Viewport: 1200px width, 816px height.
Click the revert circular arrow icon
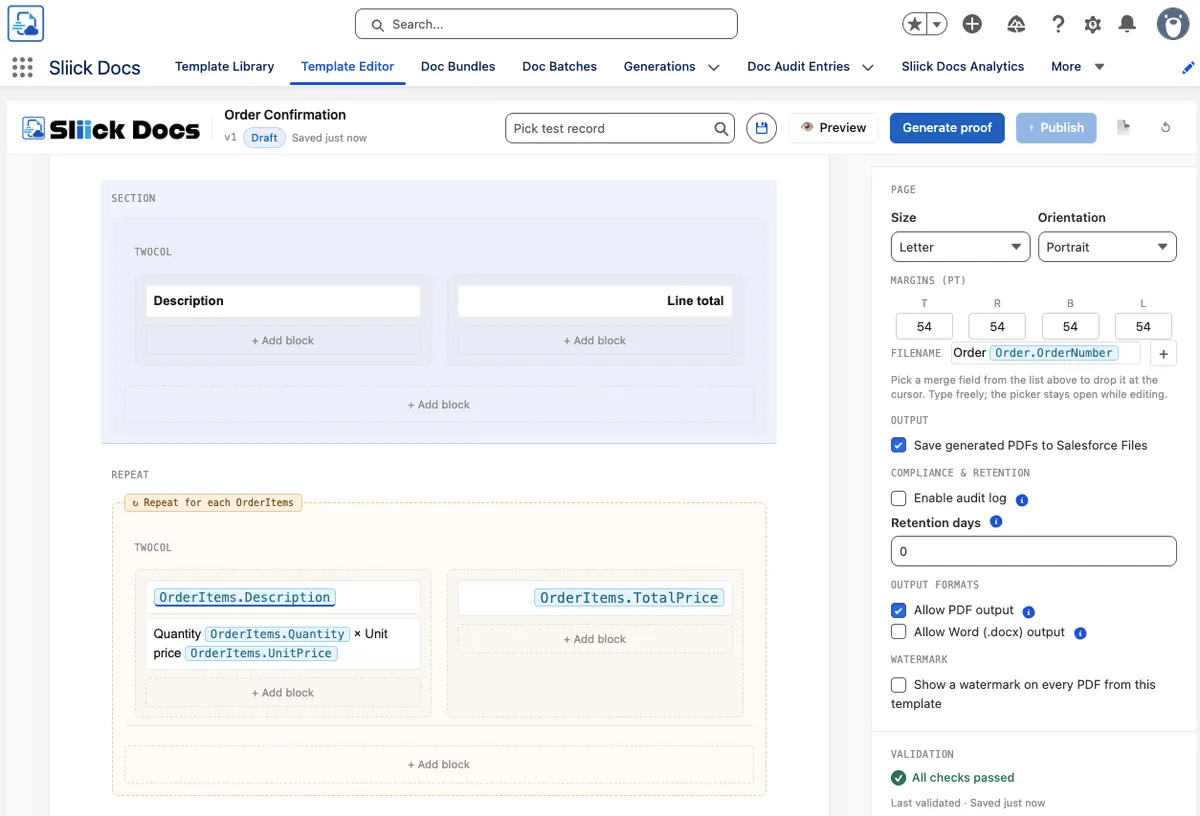click(x=1166, y=127)
